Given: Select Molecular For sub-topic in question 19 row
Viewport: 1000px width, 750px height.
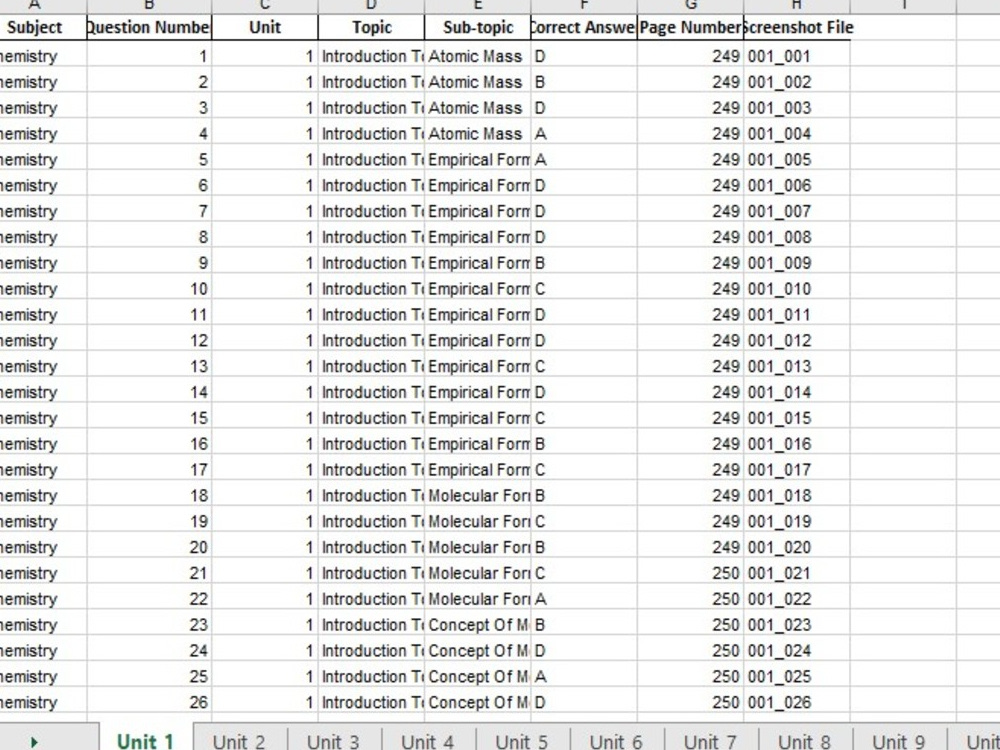Looking at the screenshot, I should 478,521.
